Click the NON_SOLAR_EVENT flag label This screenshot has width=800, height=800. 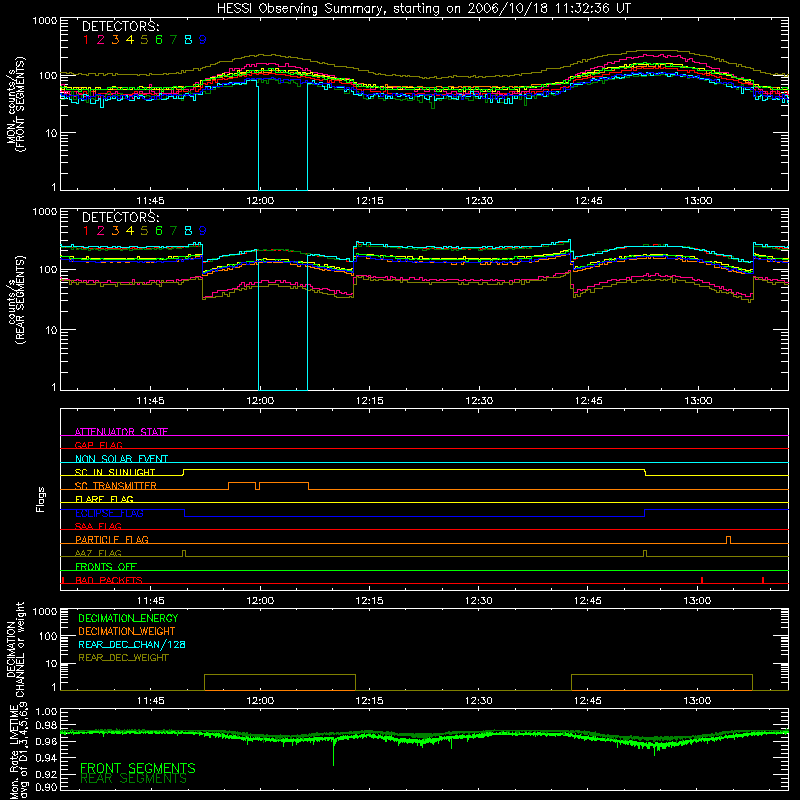tap(121, 459)
